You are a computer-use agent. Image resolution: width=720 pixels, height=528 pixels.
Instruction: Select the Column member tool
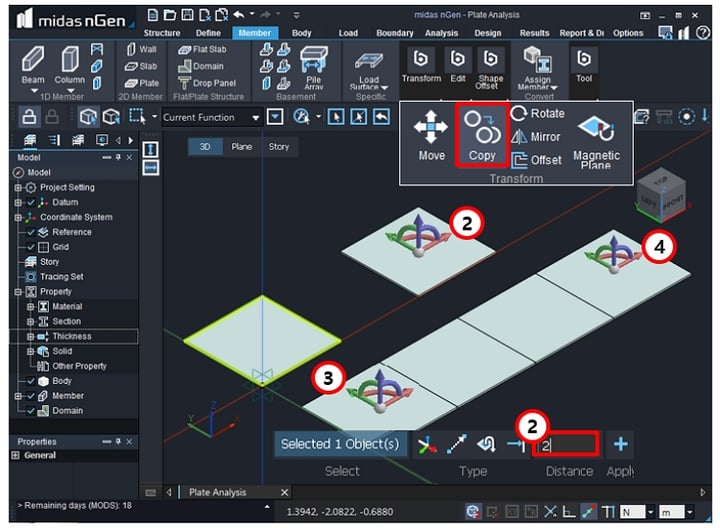tap(69, 65)
